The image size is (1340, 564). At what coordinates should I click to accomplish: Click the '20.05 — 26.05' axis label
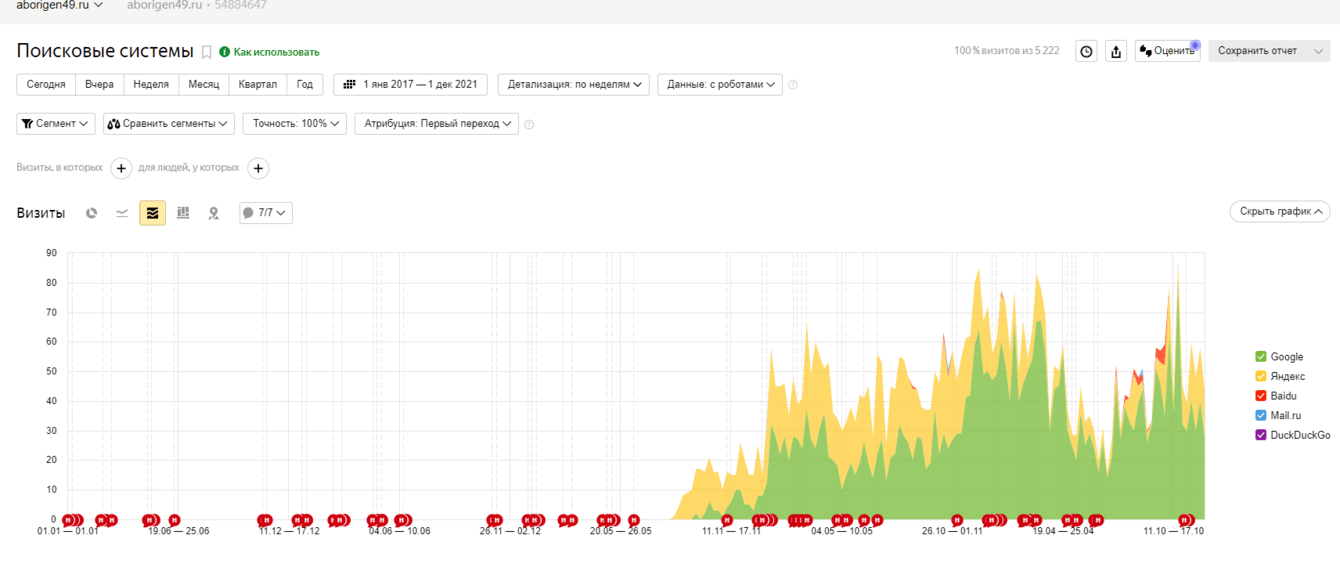pyautogui.click(x=620, y=532)
